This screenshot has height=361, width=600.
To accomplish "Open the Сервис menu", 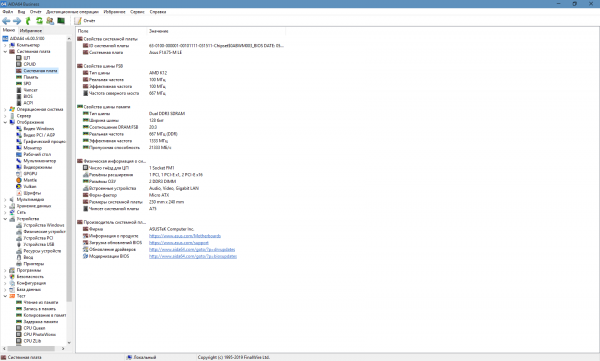I will pos(137,12).
